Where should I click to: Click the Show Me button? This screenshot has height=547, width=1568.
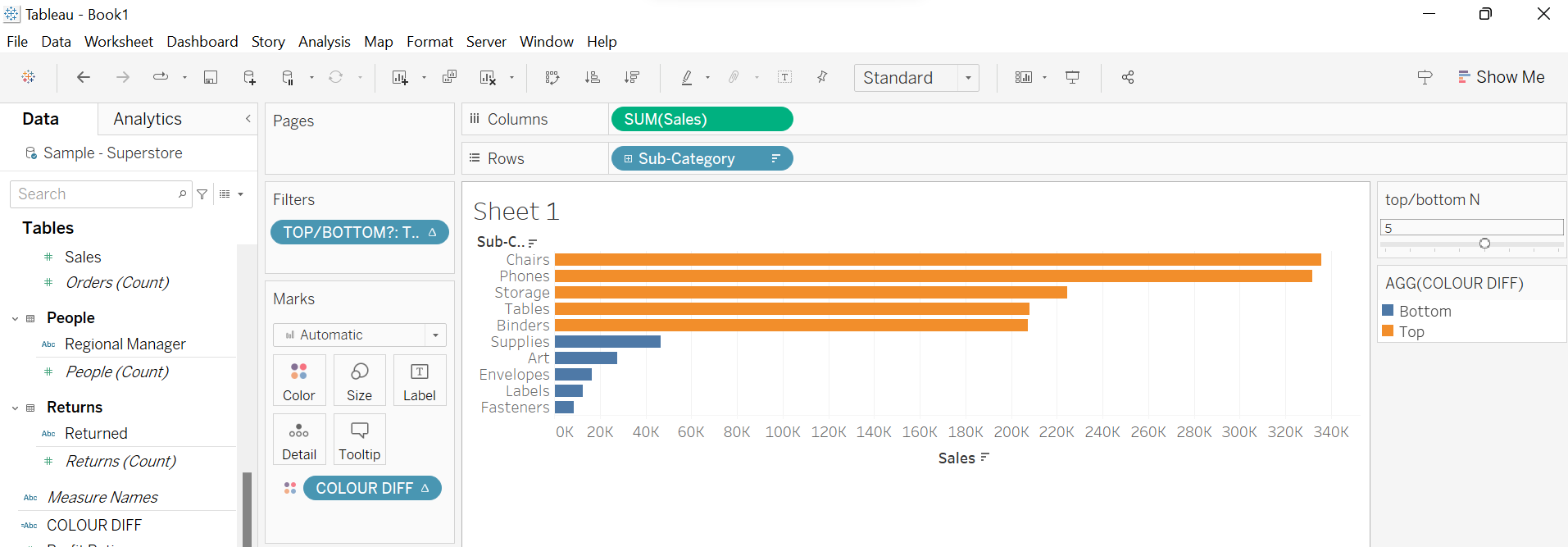(1501, 77)
